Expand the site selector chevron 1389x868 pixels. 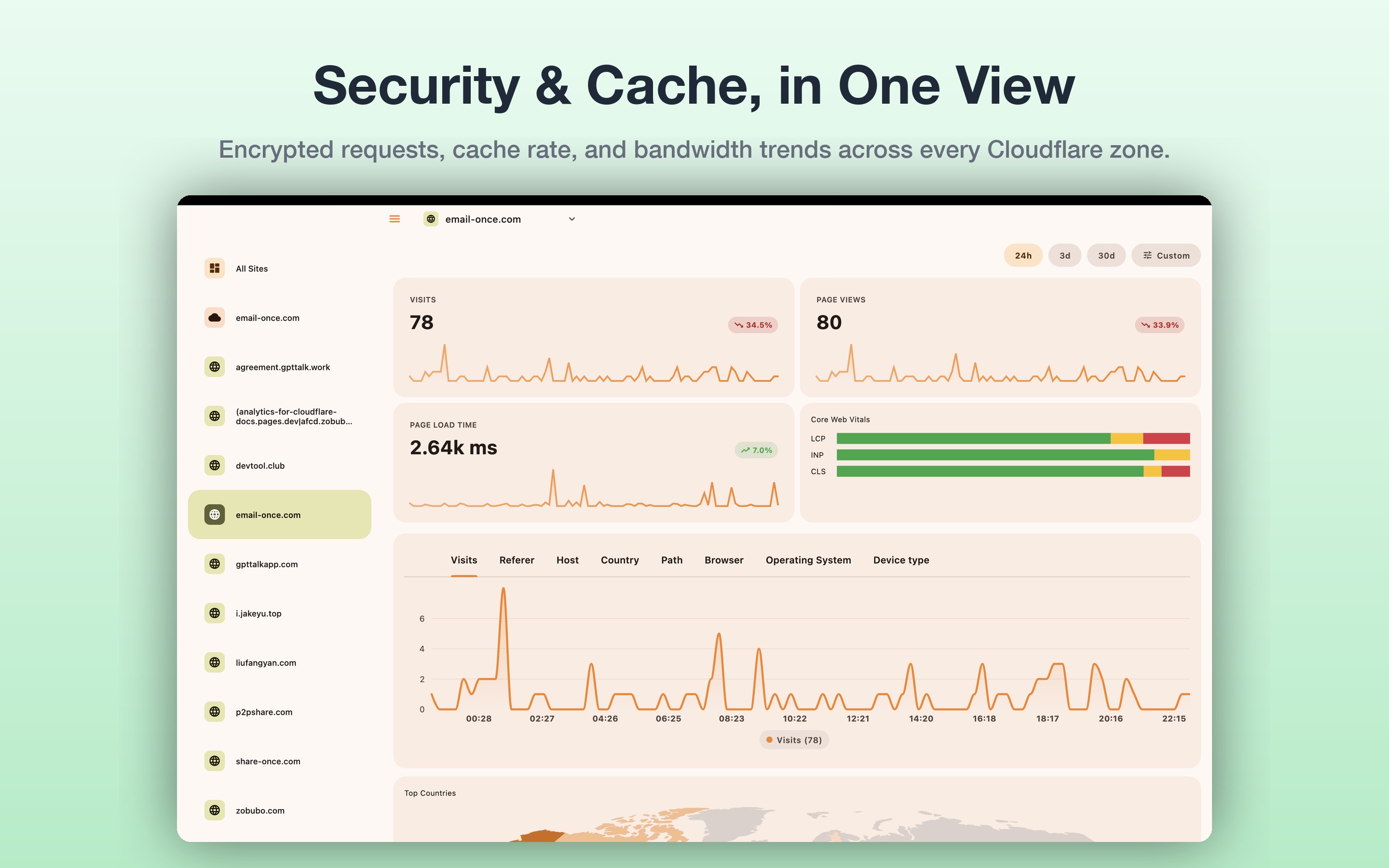[x=572, y=219]
